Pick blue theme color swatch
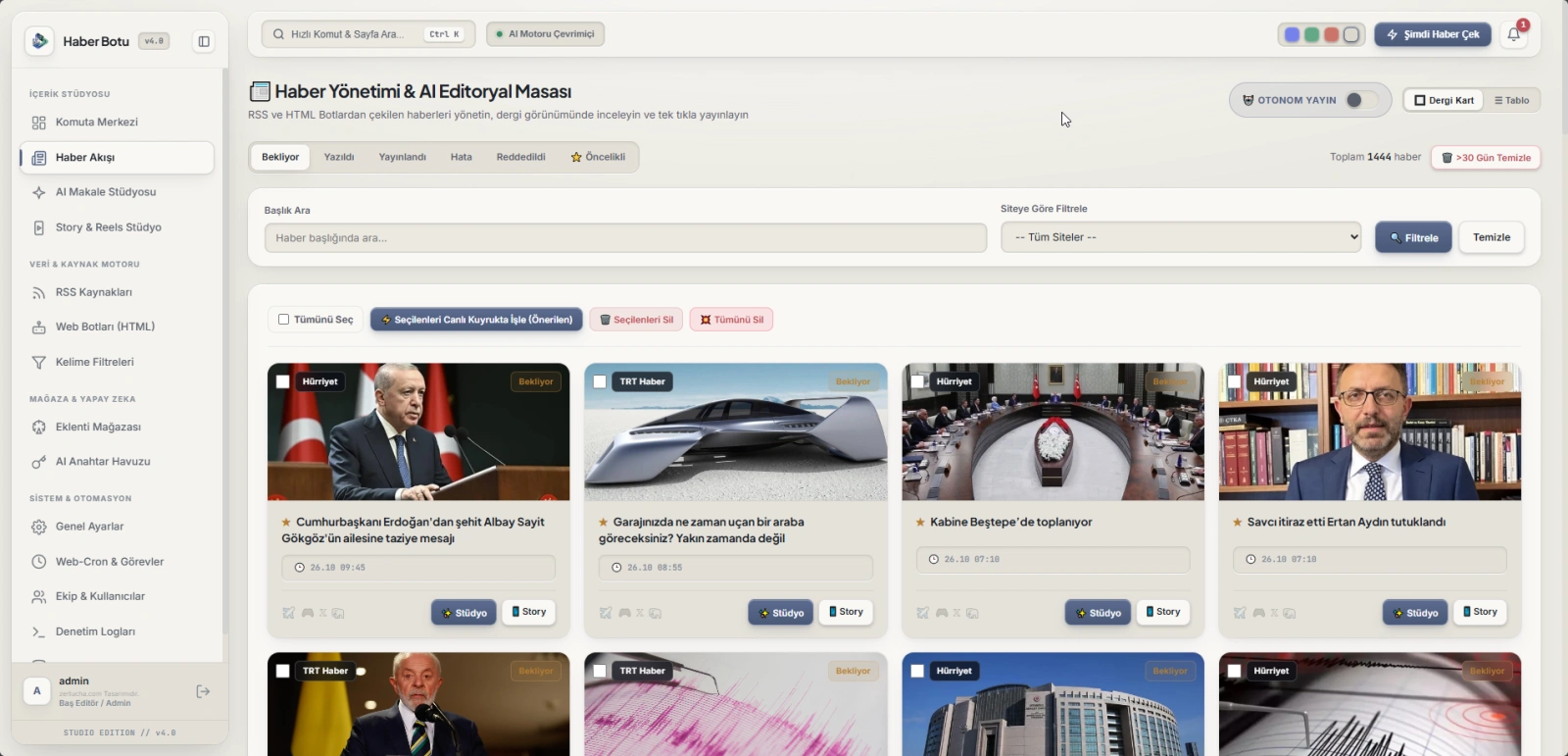The height and width of the screenshot is (756, 1568). coord(1292,35)
